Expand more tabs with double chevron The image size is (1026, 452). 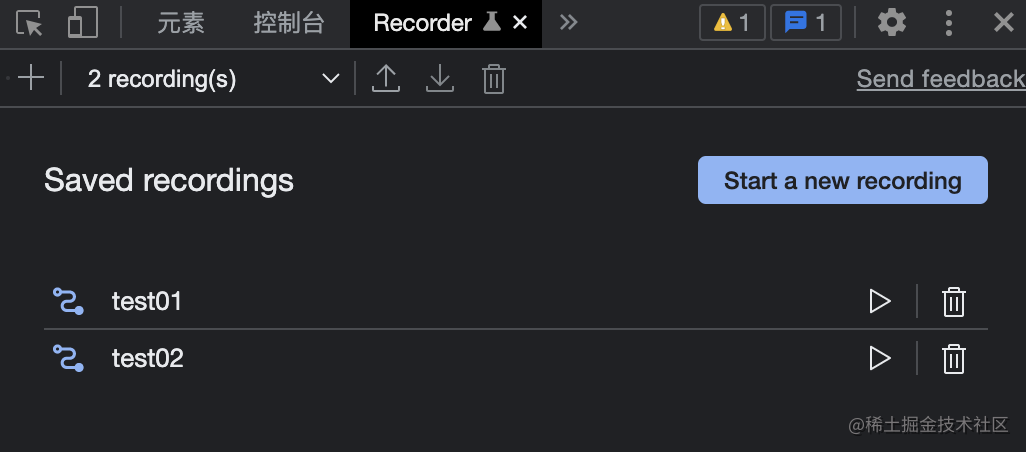pos(569,24)
